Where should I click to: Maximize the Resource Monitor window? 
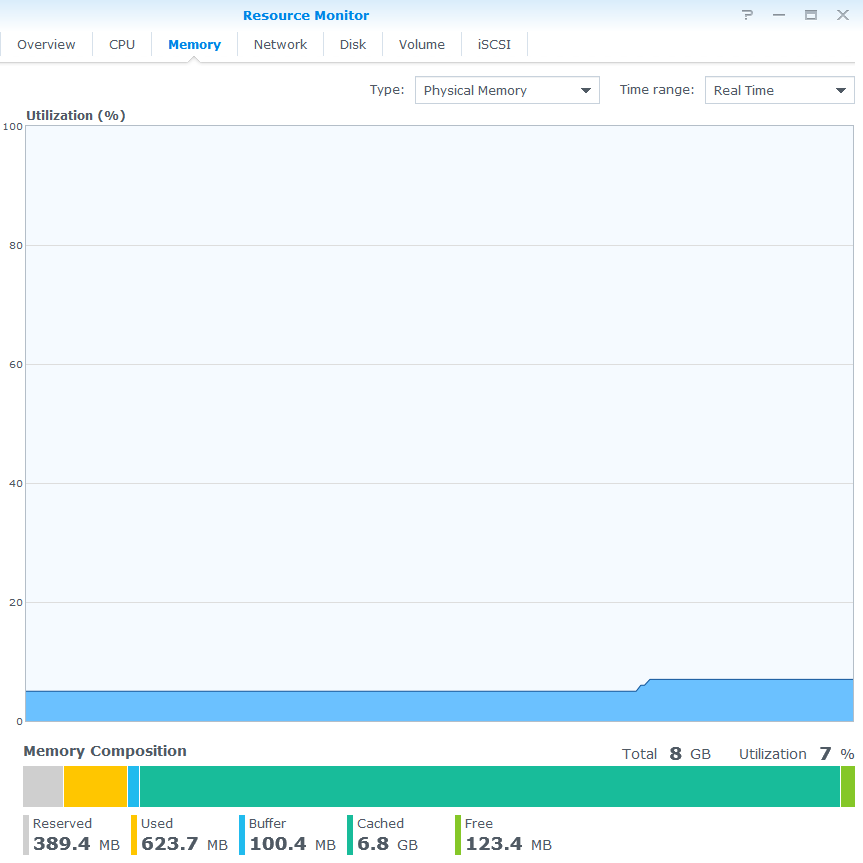(811, 15)
